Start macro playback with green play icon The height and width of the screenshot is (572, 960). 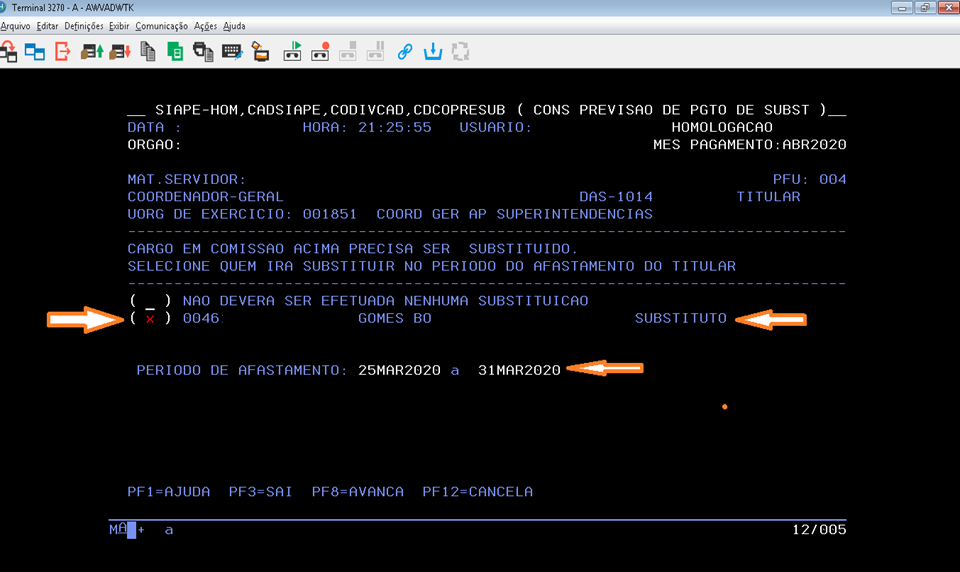coord(294,51)
